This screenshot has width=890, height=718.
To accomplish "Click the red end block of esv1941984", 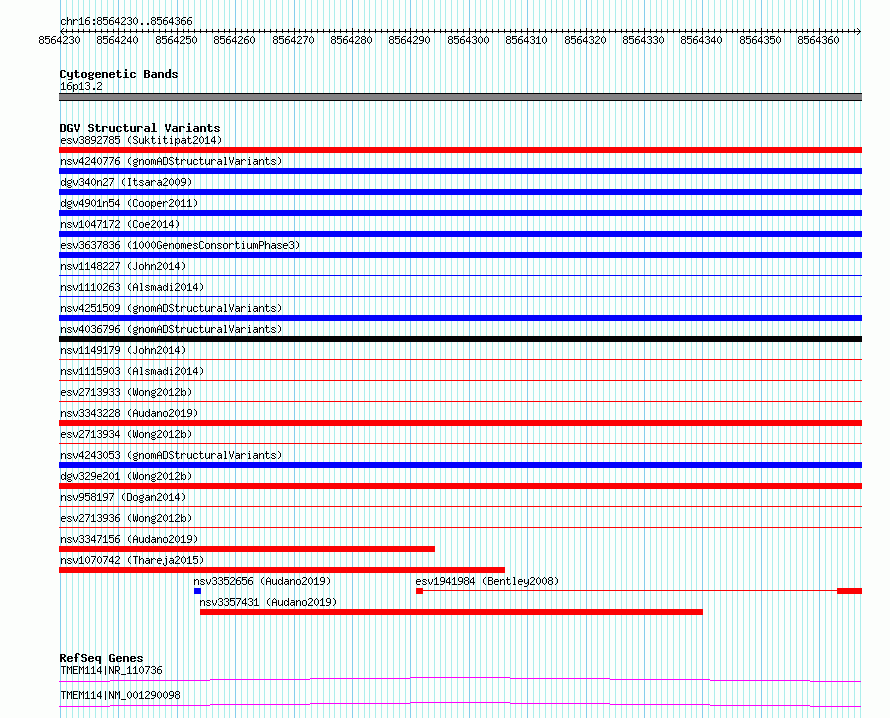I will [850, 591].
